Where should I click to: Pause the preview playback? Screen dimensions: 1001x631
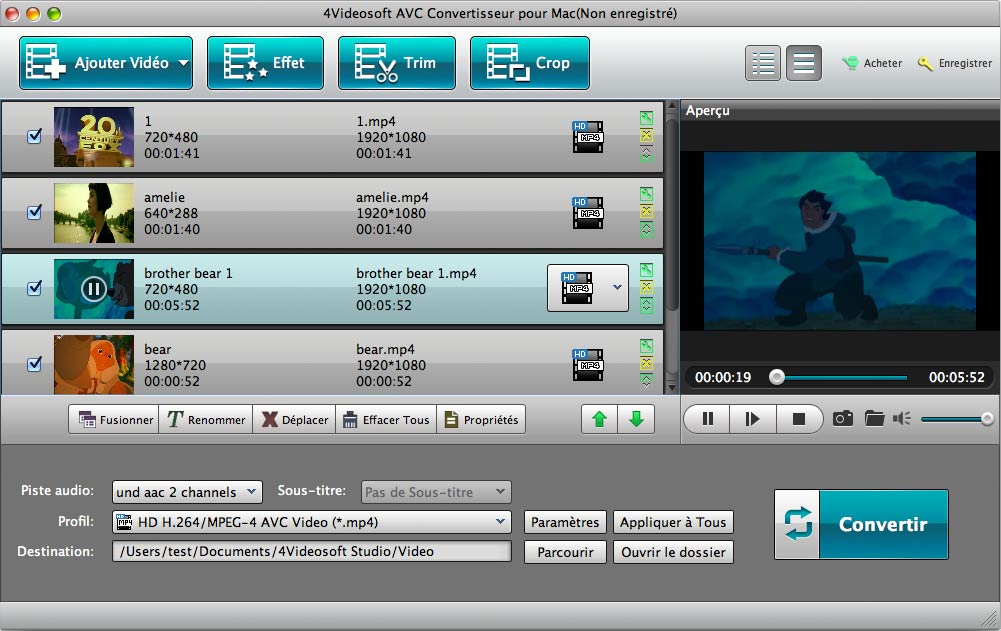pyautogui.click(x=708, y=419)
